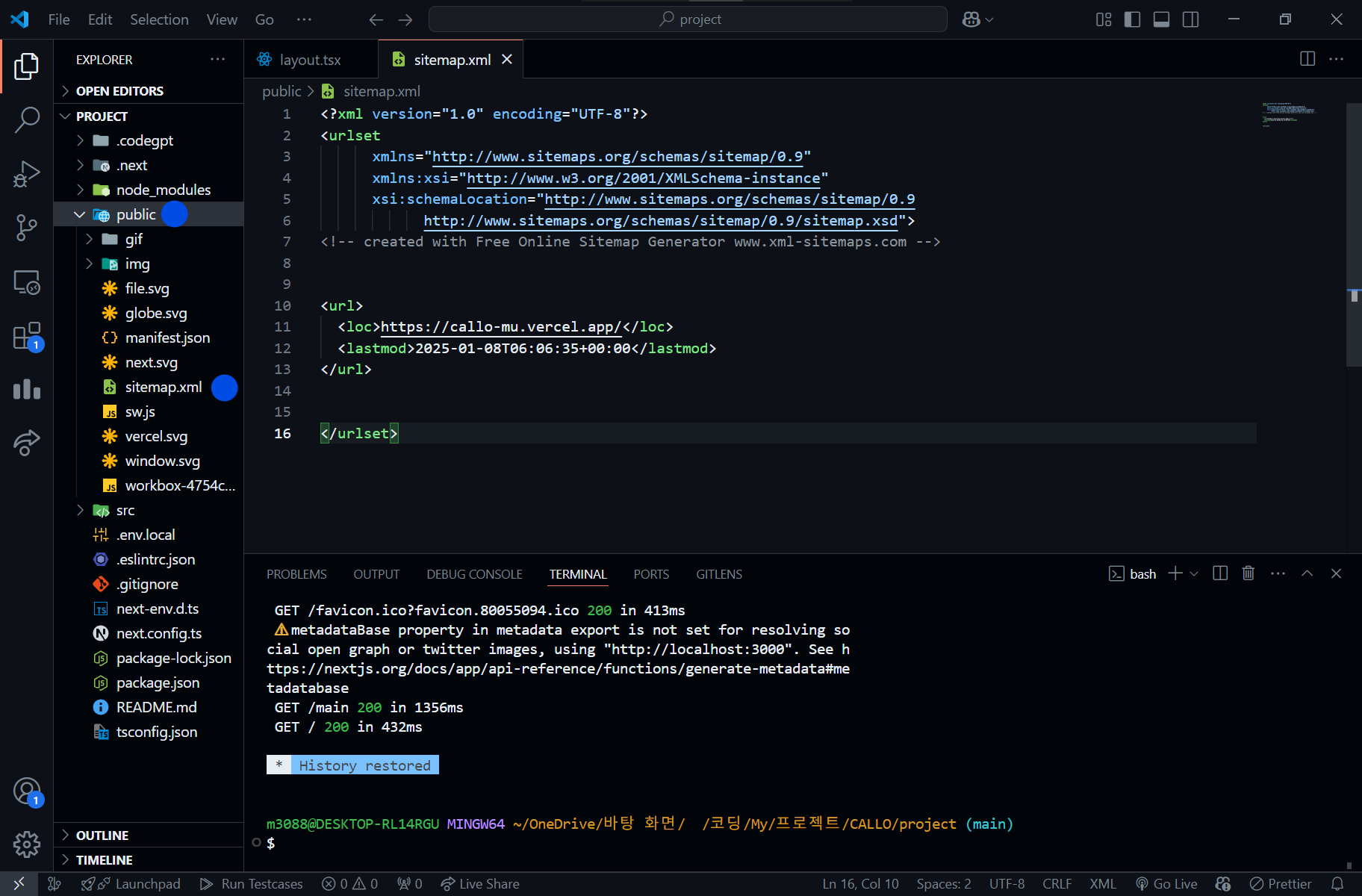Open the Accounts menu icon
The width and height of the screenshot is (1362, 896).
pyautogui.click(x=26, y=791)
